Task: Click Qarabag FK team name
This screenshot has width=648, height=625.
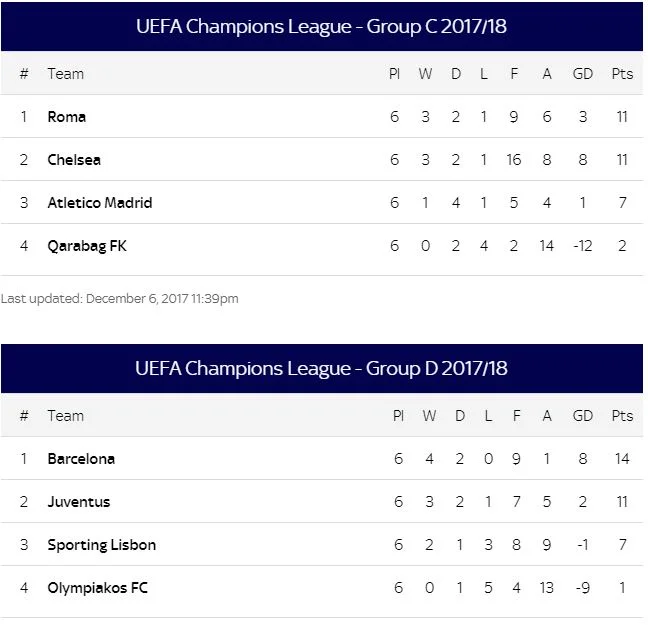Action: tap(87, 246)
